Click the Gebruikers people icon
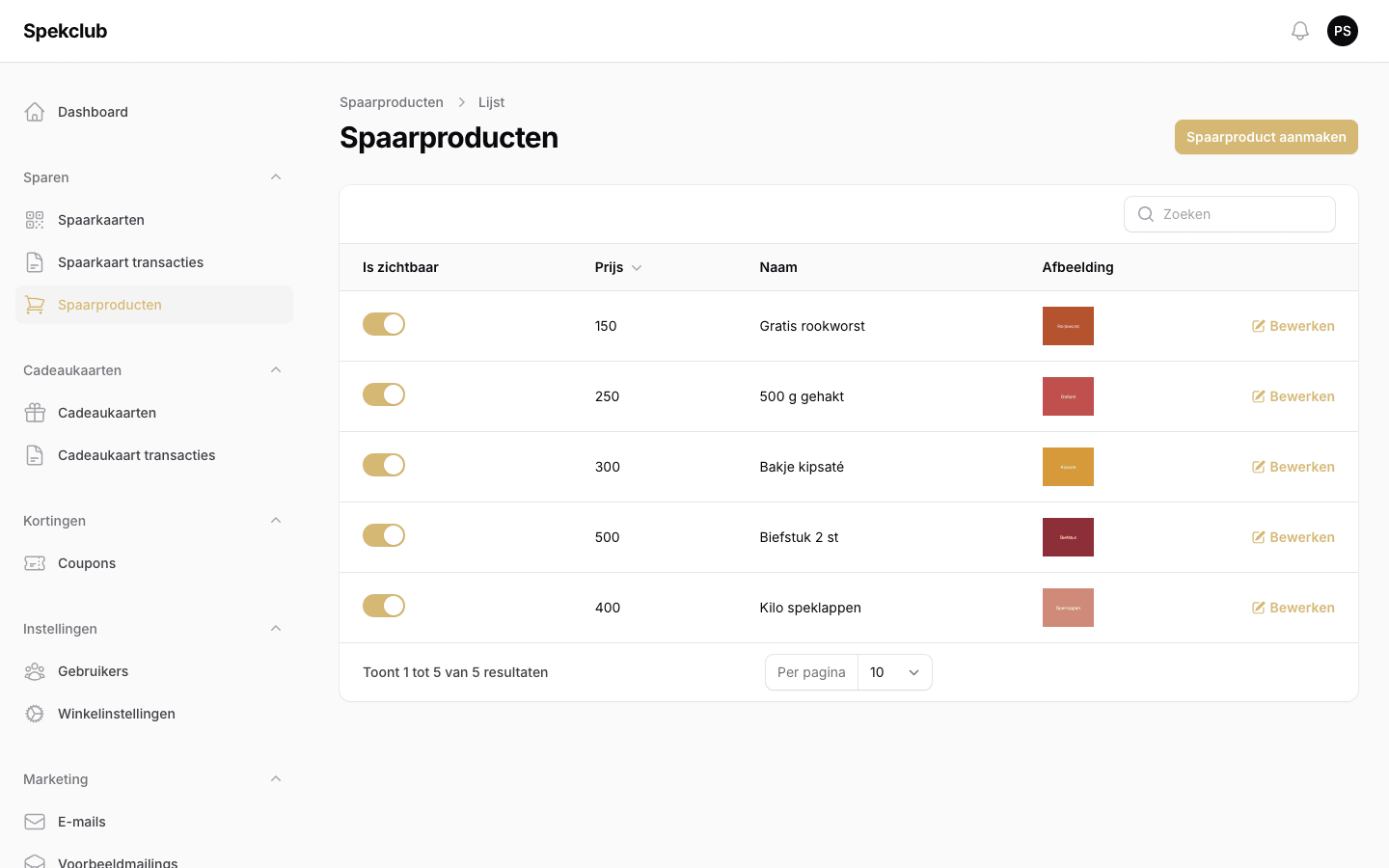 pos(35,671)
